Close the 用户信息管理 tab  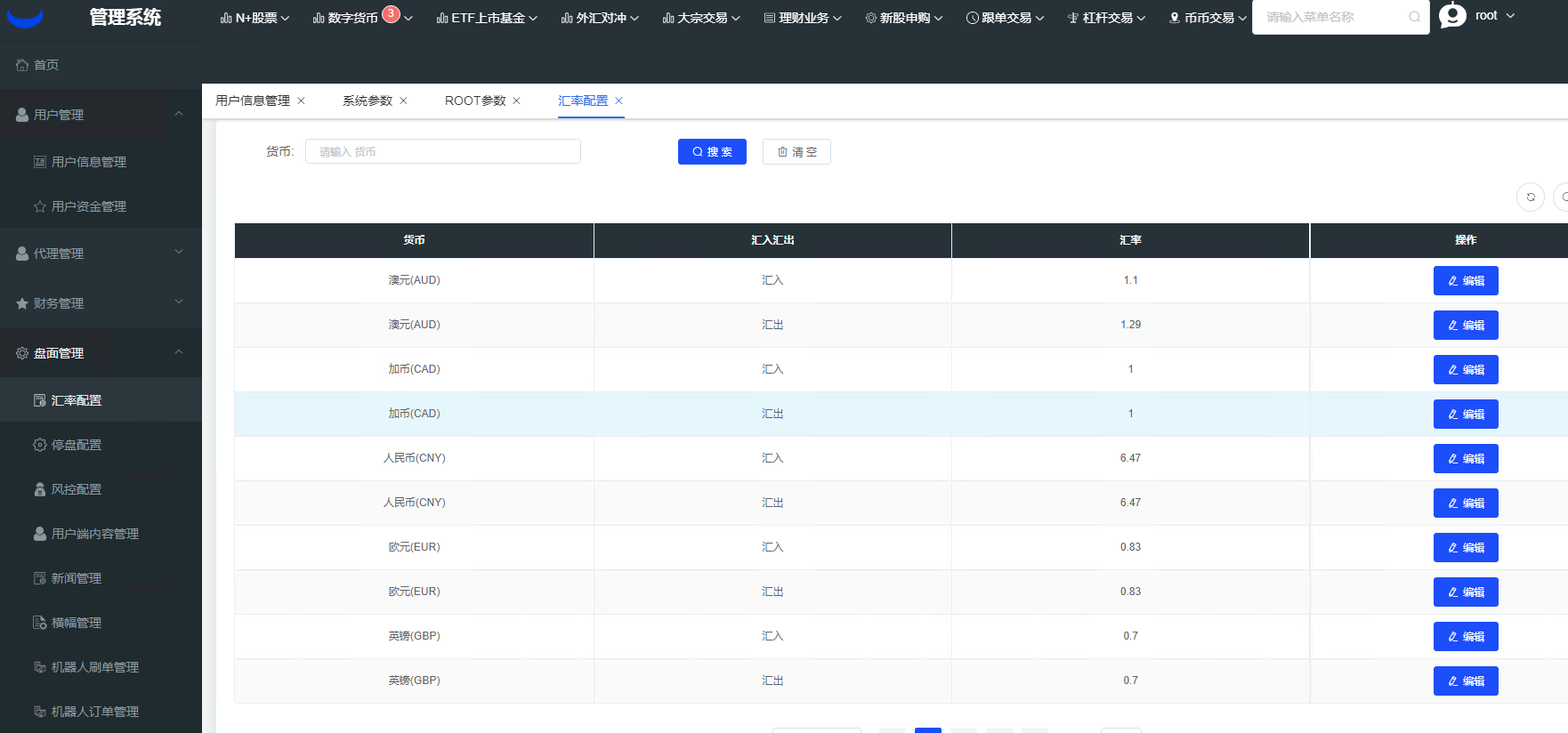[x=302, y=101]
